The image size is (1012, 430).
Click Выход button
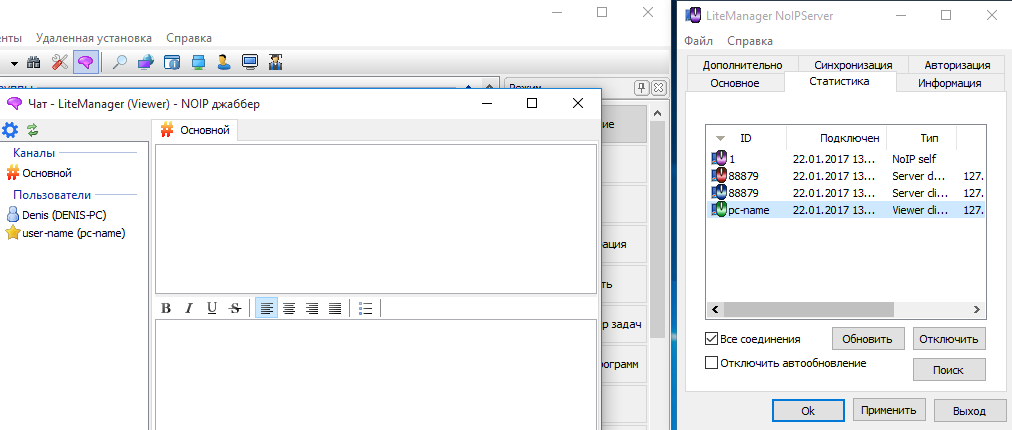click(x=969, y=411)
